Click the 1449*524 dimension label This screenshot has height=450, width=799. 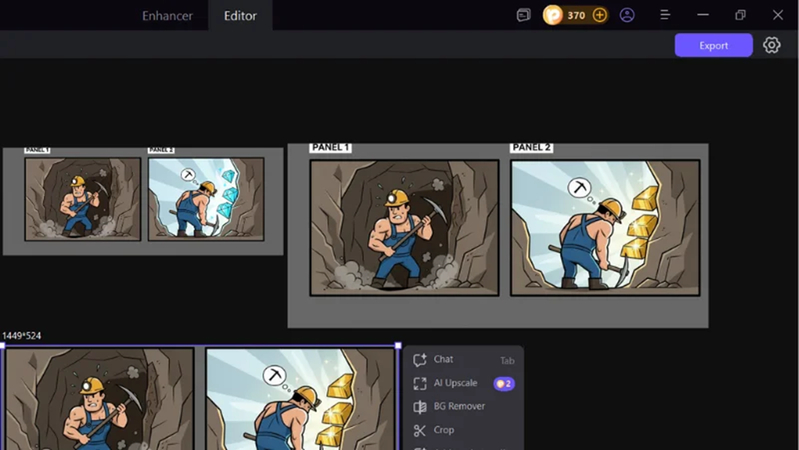[x=22, y=336]
